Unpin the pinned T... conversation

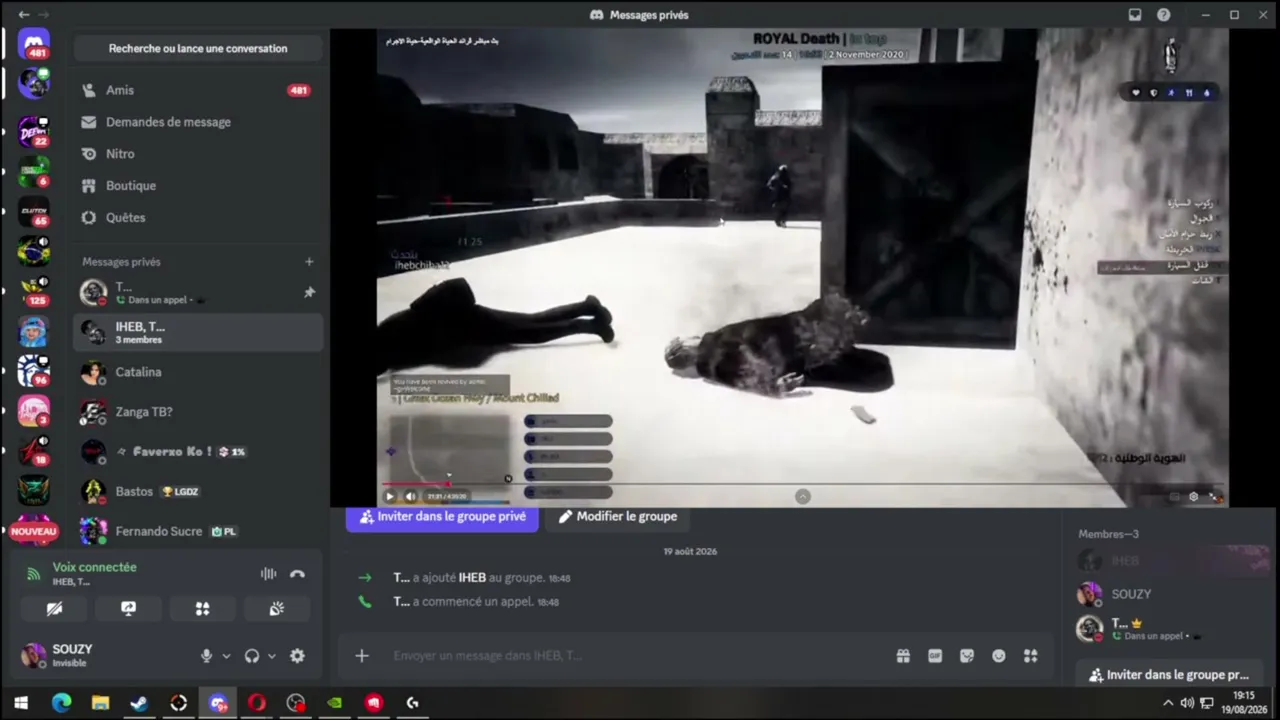click(x=309, y=293)
